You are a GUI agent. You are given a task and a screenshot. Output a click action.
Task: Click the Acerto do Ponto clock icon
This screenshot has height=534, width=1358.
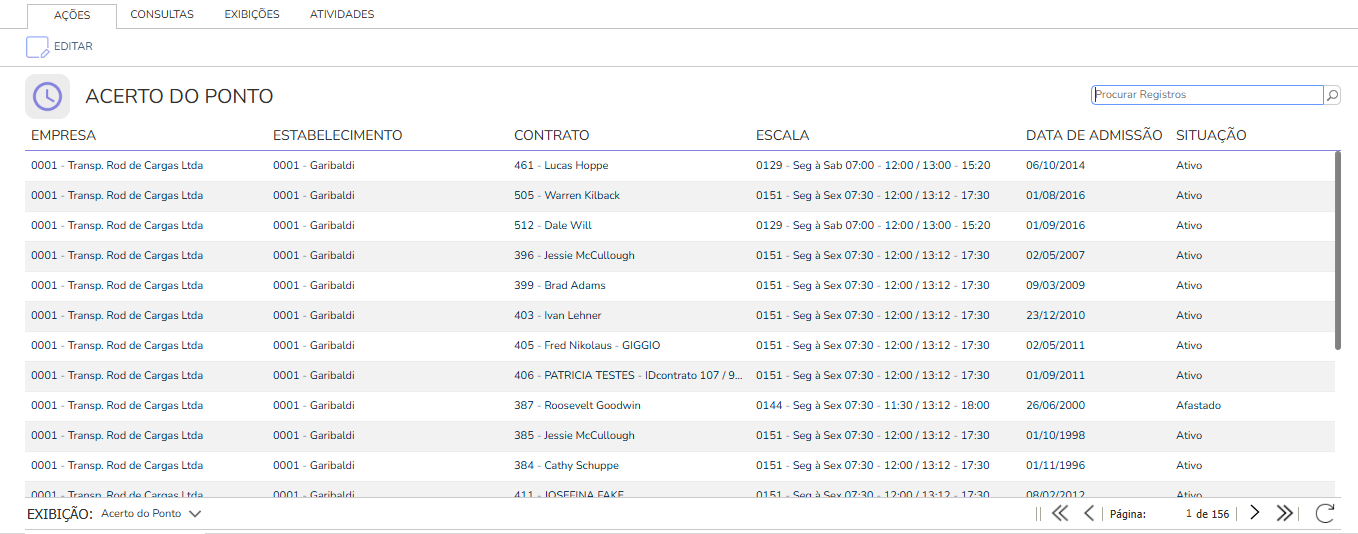coord(47,96)
